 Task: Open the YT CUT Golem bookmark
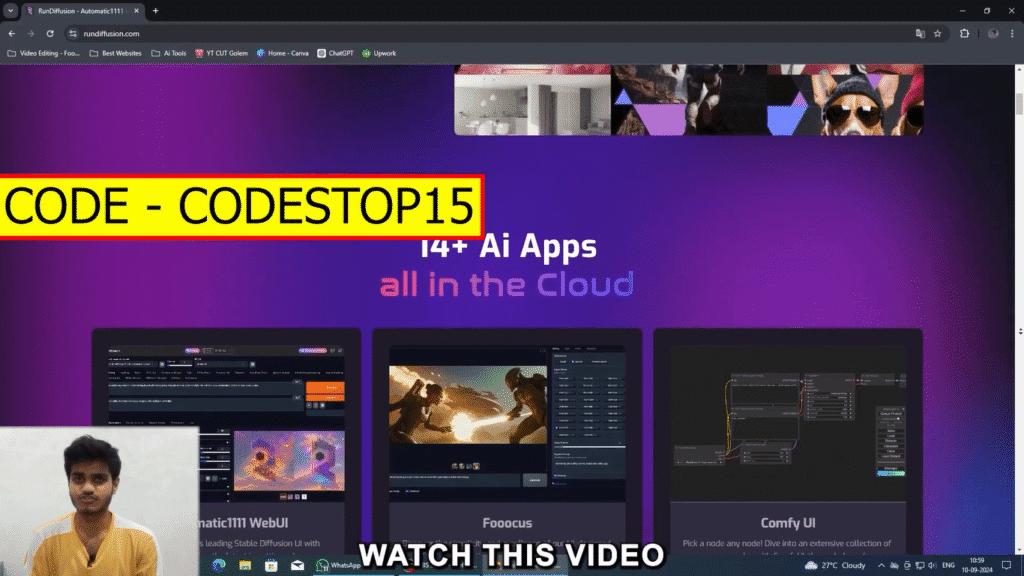pyautogui.click(x=221, y=54)
